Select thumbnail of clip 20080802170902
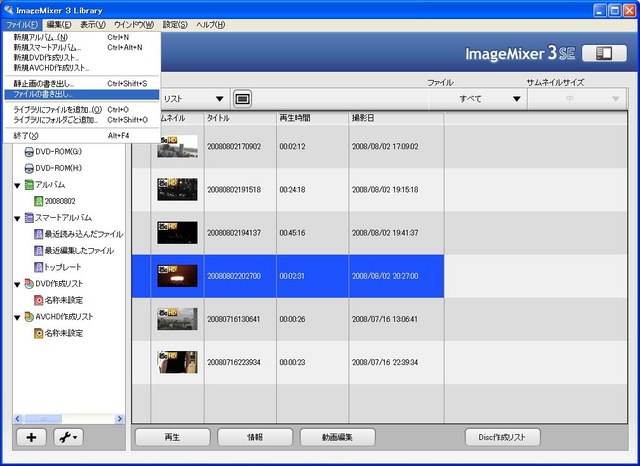The height and width of the screenshot is (466, 640). [178, 146]
